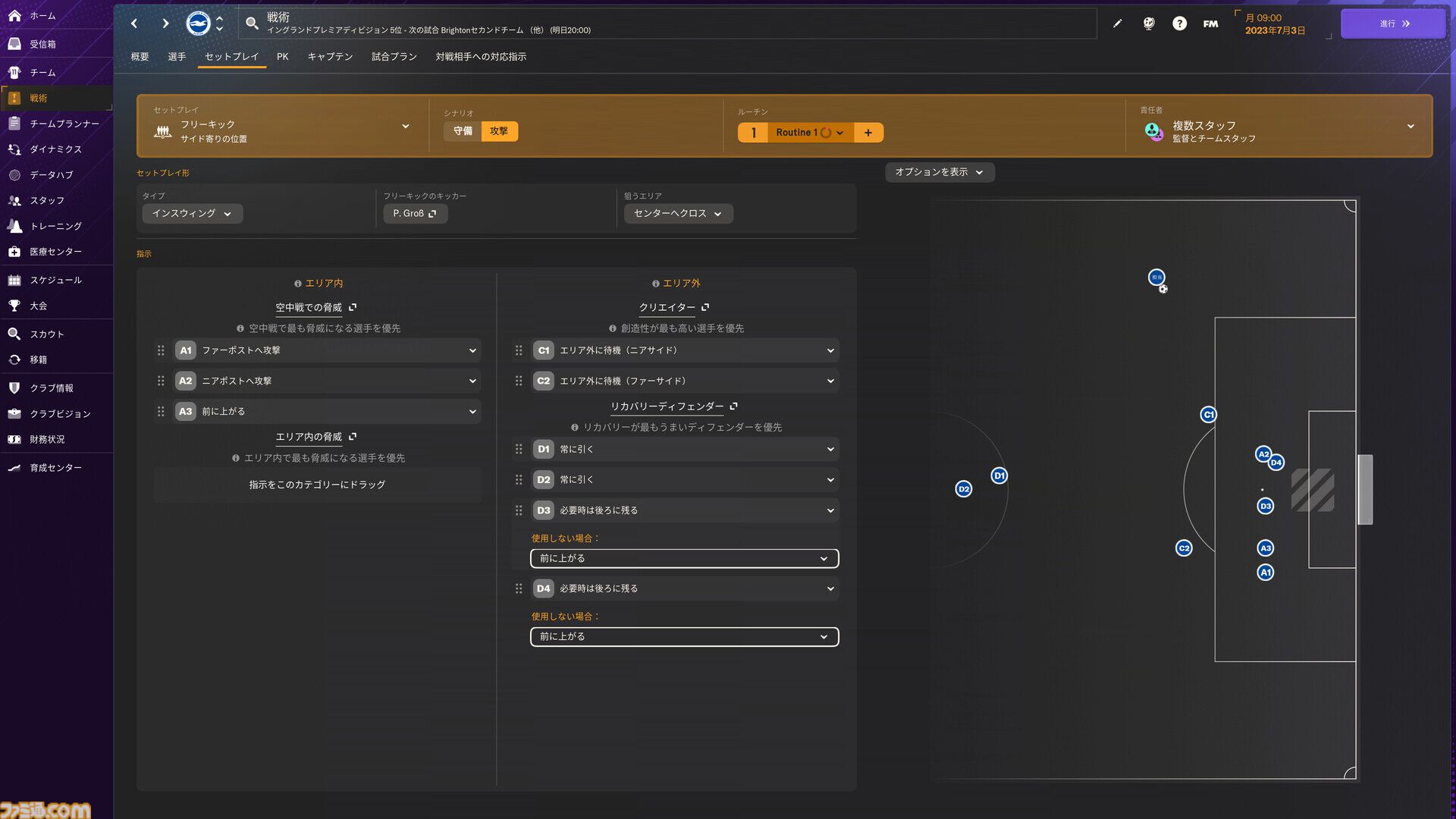Open 医療センター in sidebar
The width and height of the screenshot is (1456, 819).
point(55,252)
